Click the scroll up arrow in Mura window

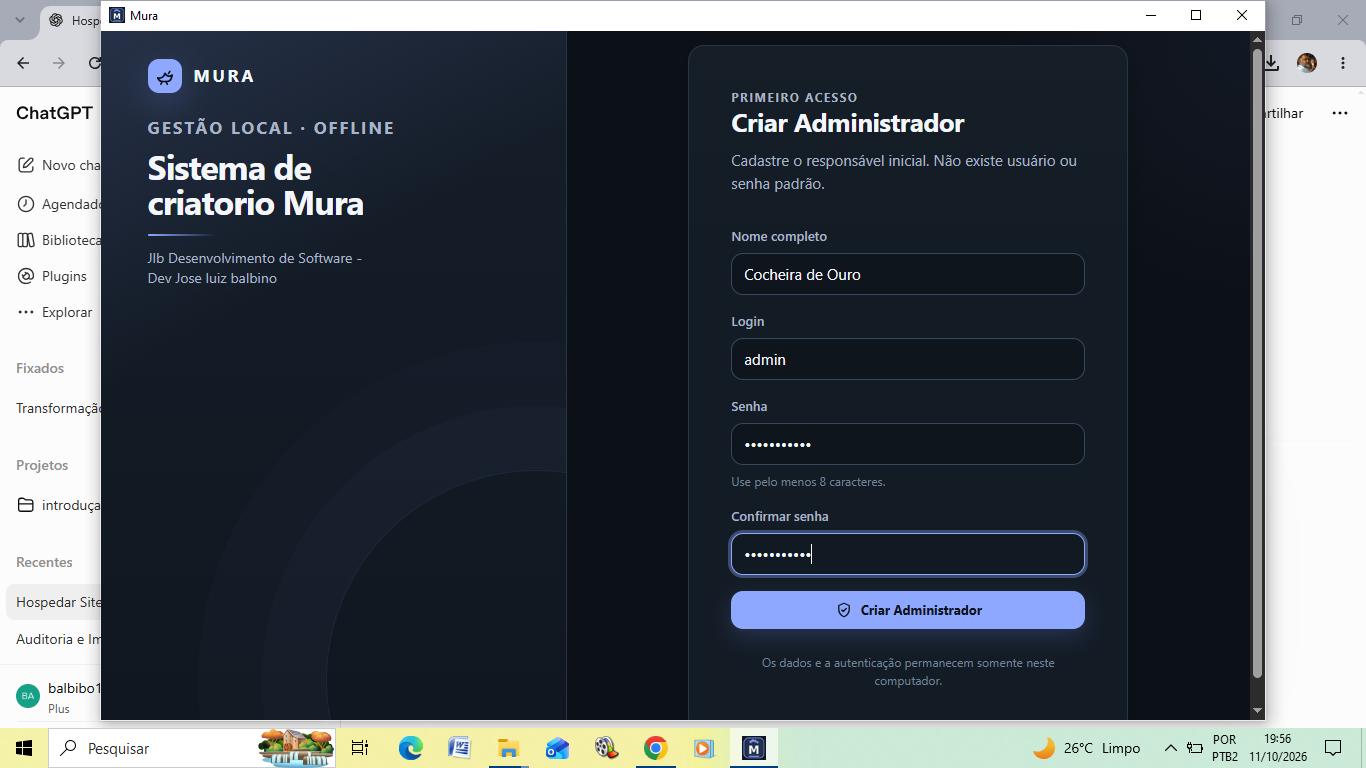(x=1258, y=39)
